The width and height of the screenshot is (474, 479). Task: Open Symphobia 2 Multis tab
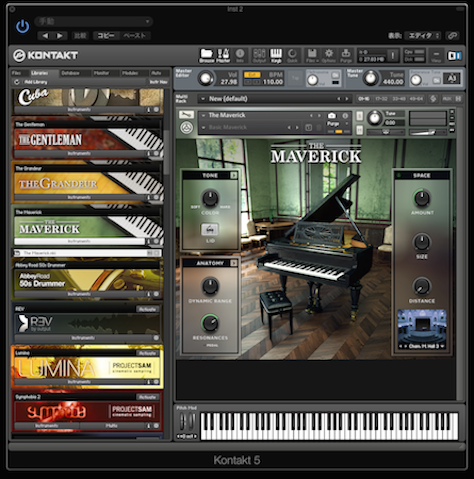pyautogui.click(x=111, y=426)
